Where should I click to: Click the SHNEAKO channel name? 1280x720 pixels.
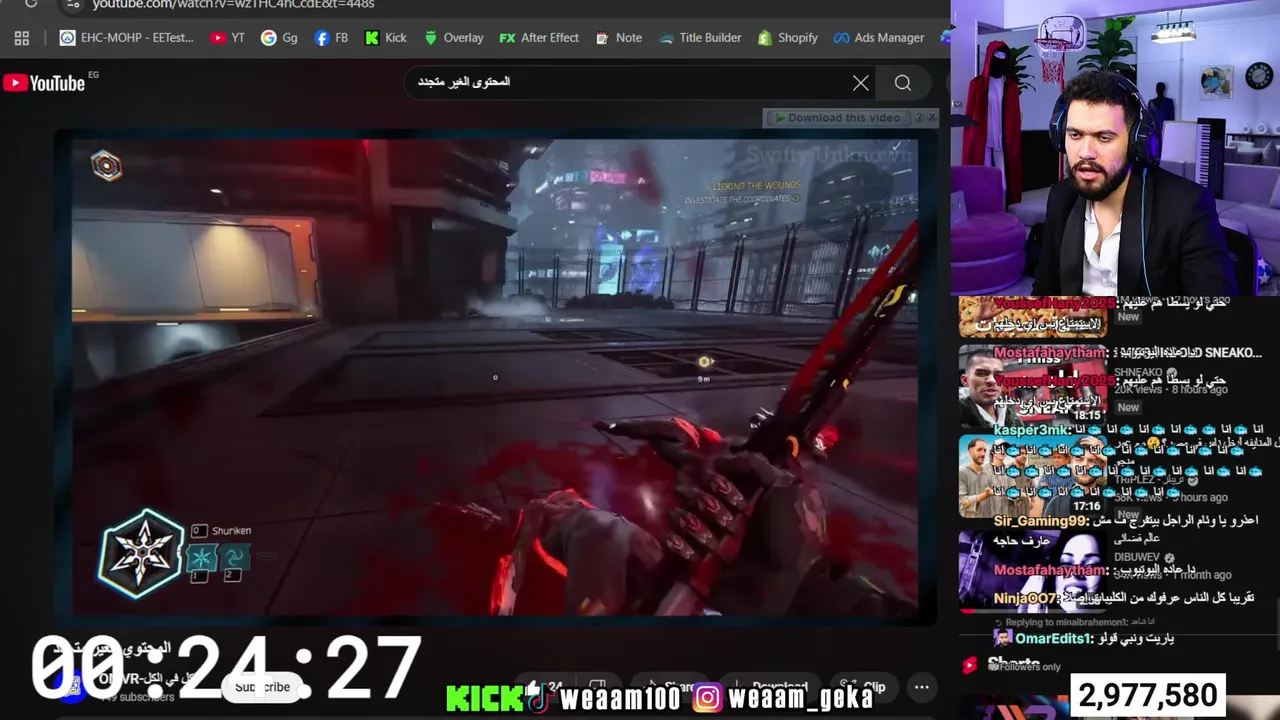[1138, 372]
